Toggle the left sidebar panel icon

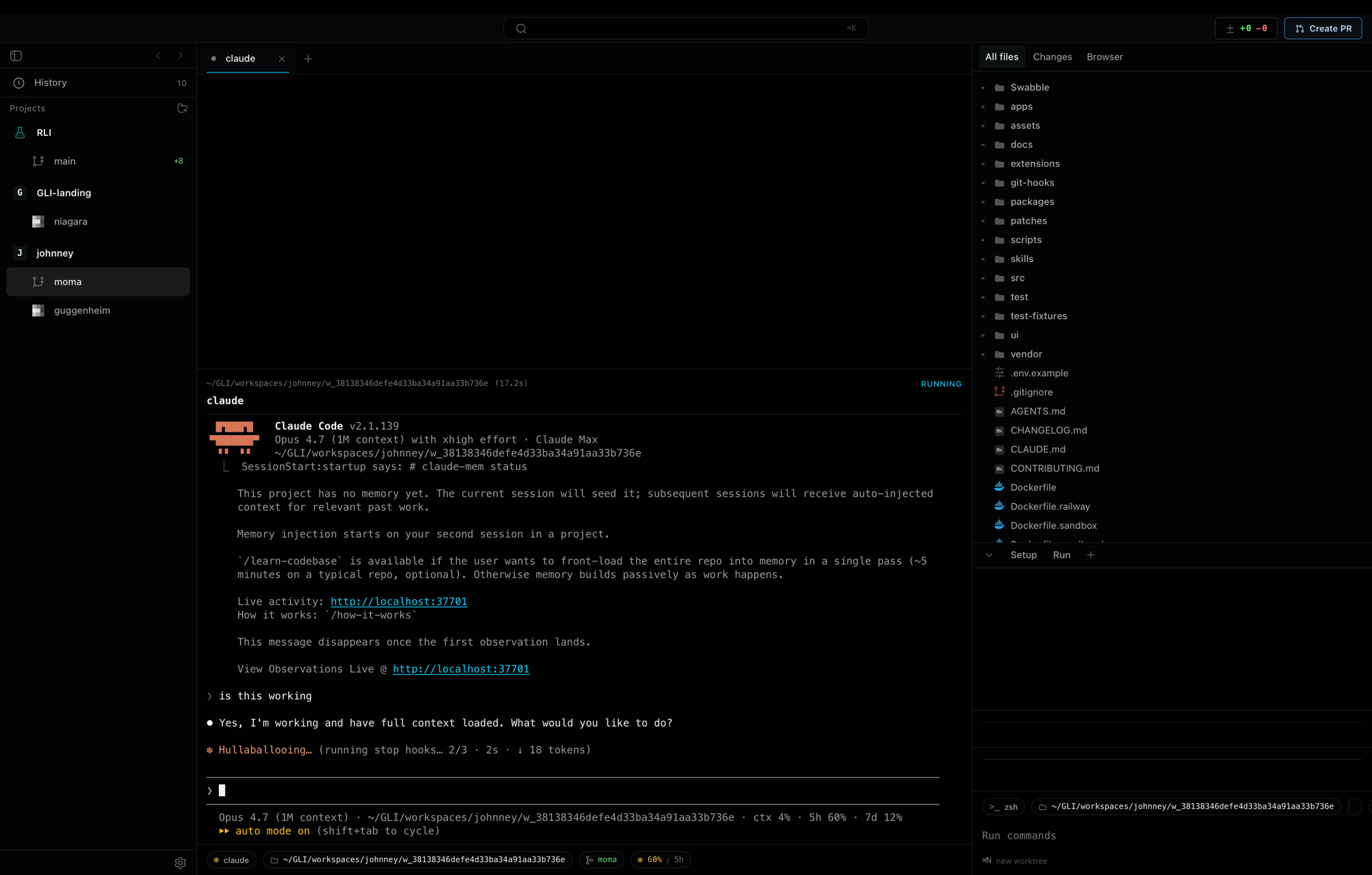click(x=16, y=56)
